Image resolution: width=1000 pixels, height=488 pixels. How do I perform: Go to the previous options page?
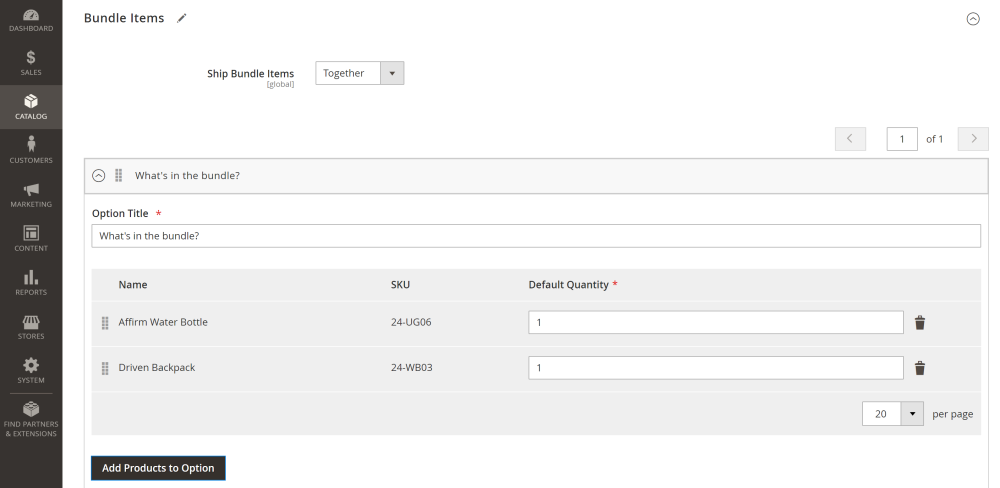click(x=850, y=138)
